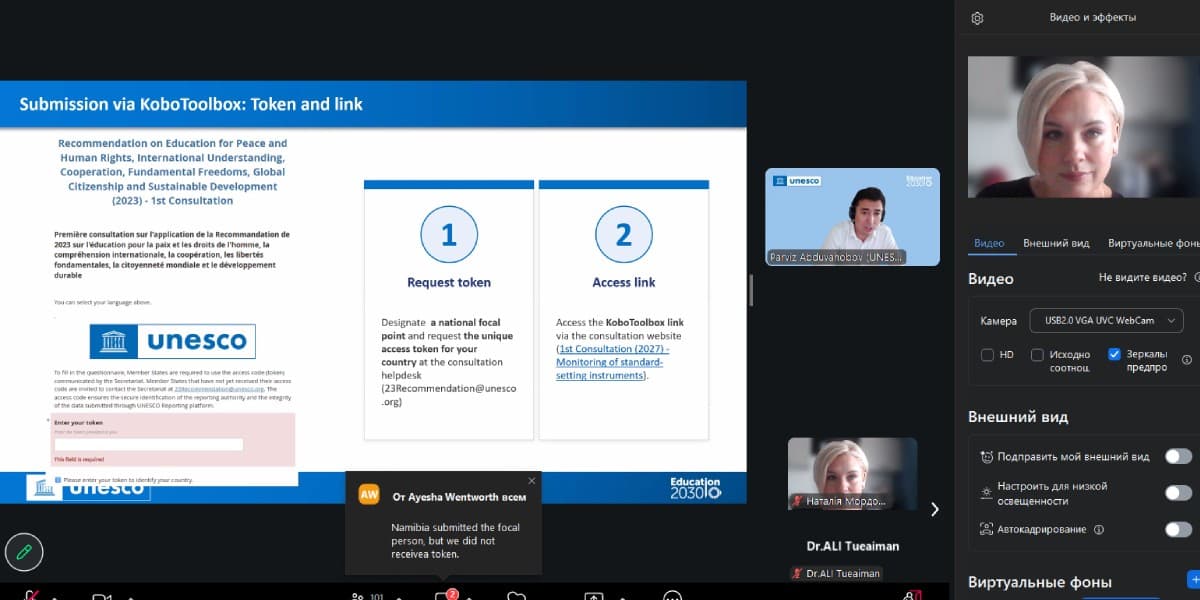Toggle Подправить мой внешний вид switch
The image size is (1200, 600).
coord(1178,457)
